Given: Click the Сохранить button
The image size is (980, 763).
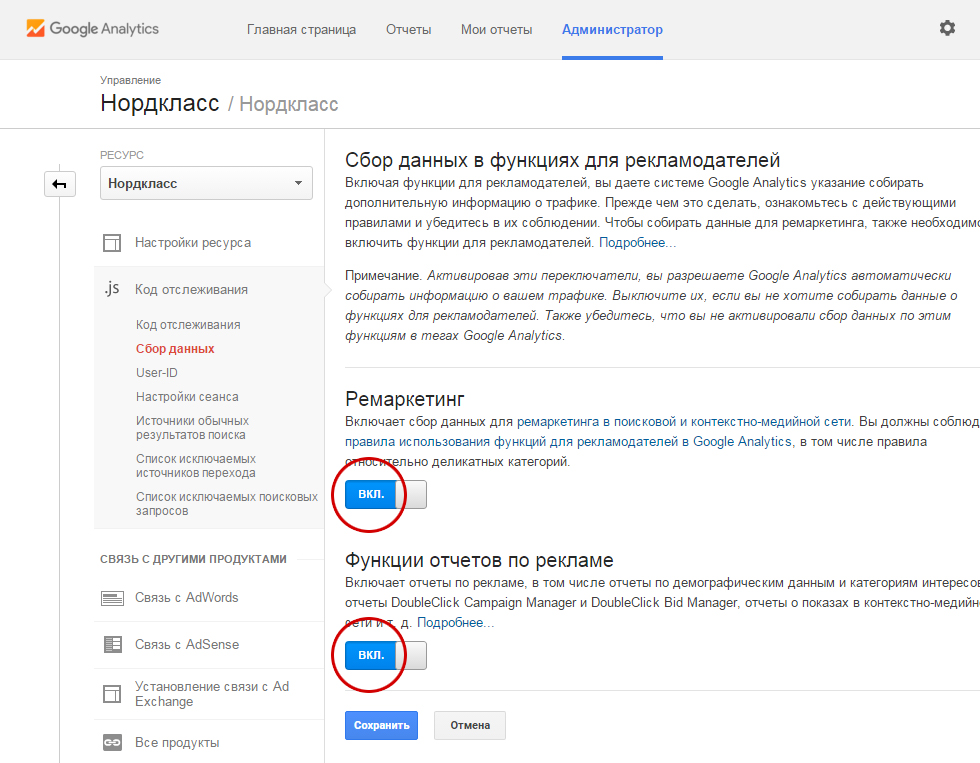Looking at the screenshot, I should point(381,726).
